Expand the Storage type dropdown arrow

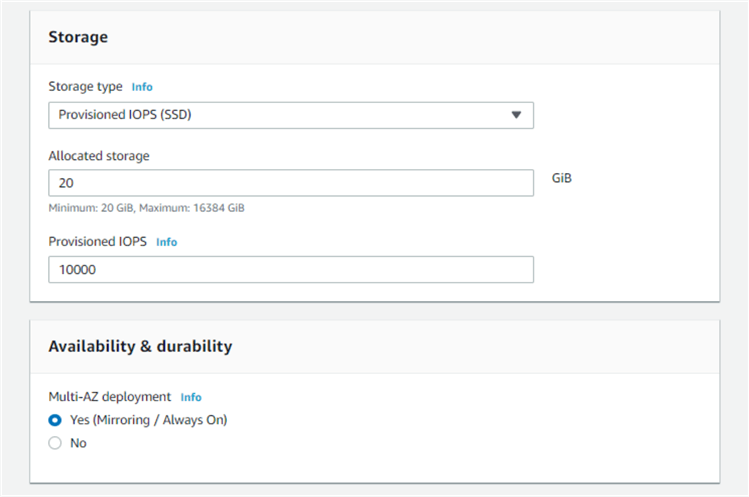[516, 115]
